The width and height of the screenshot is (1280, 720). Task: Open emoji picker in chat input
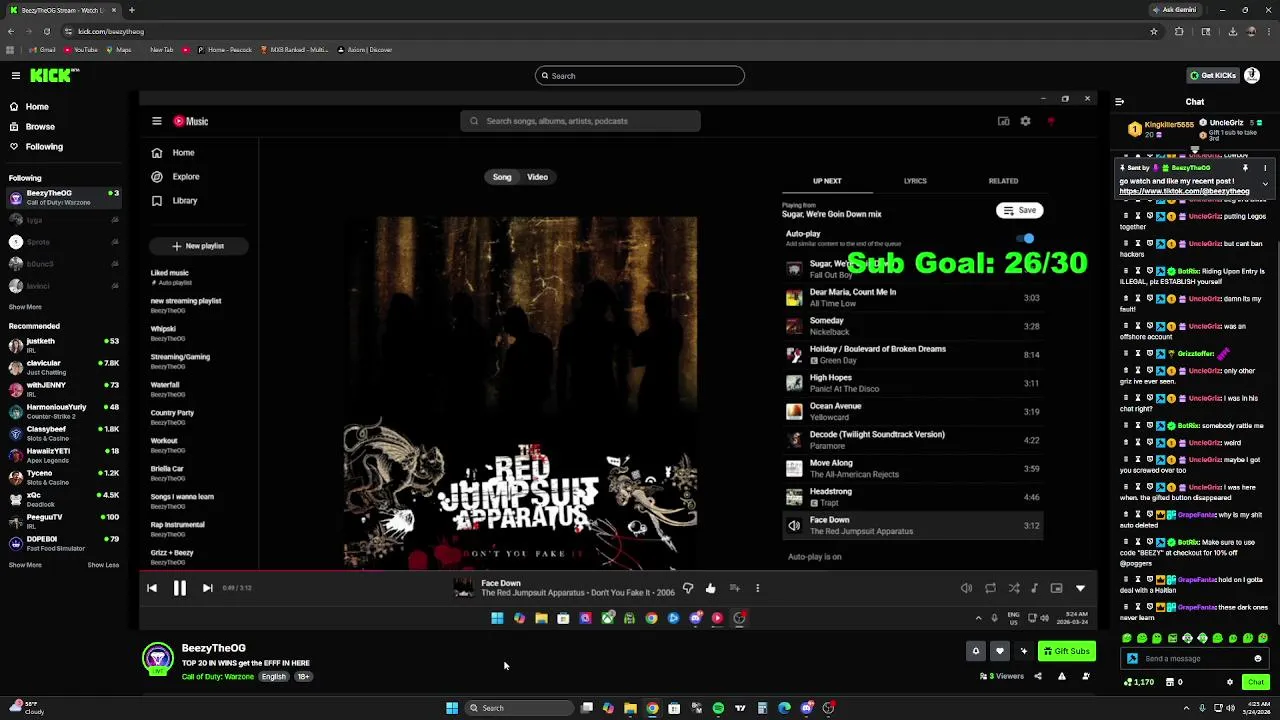1258,659
